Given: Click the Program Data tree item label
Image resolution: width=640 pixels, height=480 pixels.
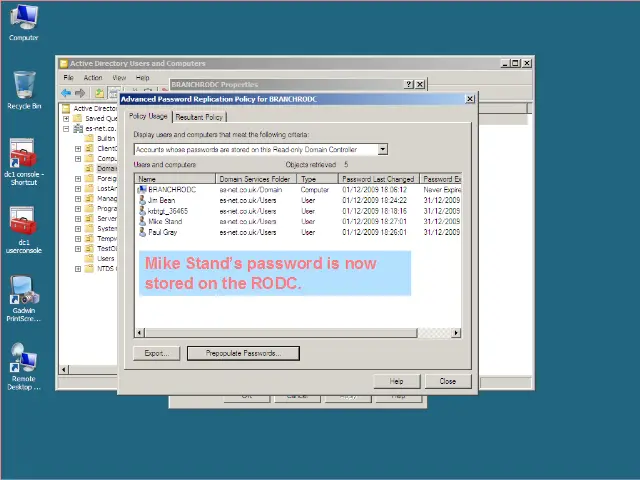Looking at the screenshot, I should tap(107, 209).
